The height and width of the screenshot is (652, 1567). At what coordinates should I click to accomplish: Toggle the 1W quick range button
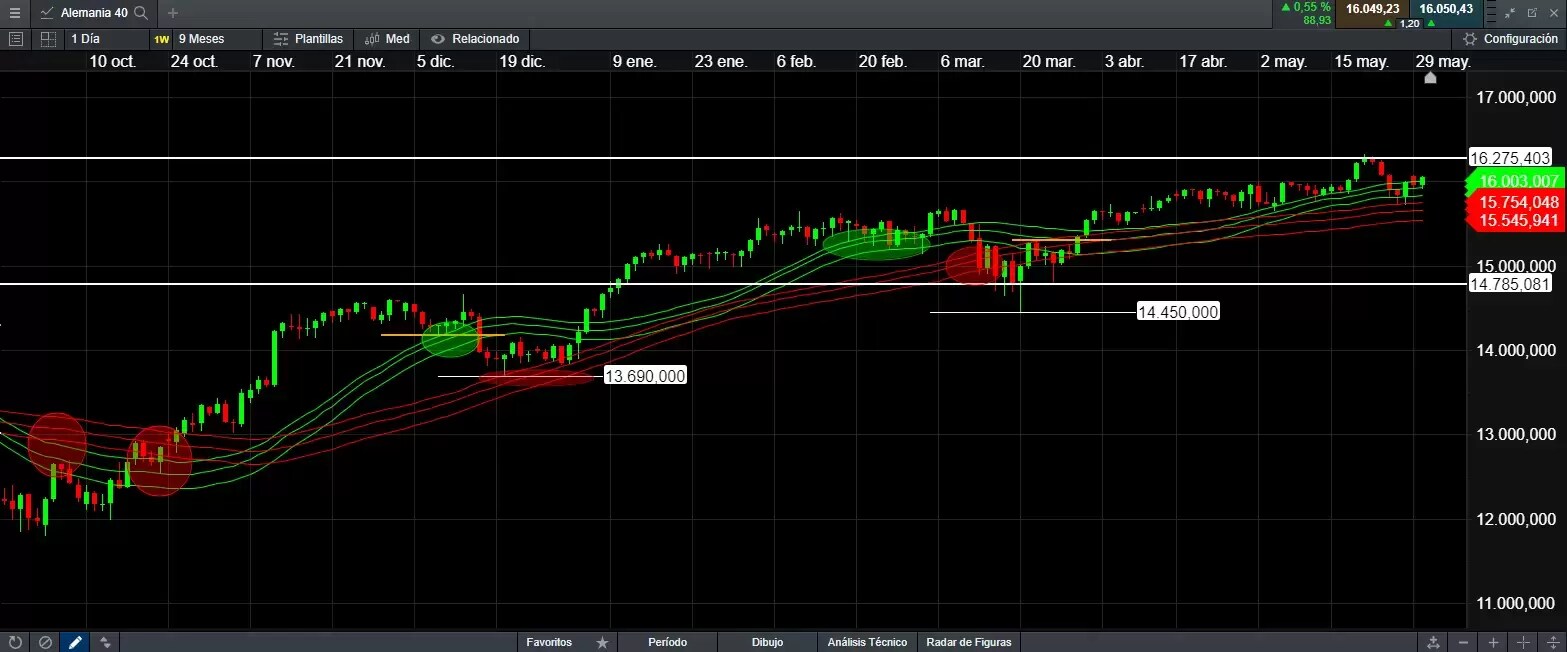point(160,39)
